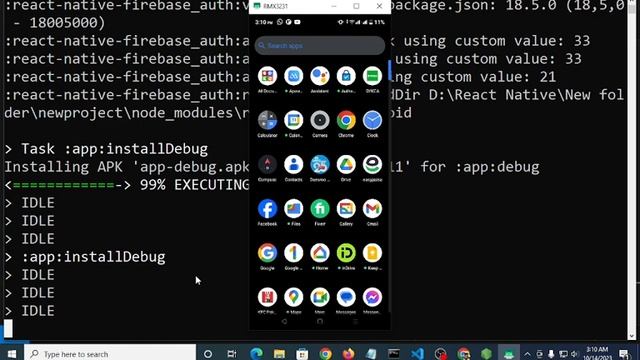Launch the Calculator app on the phone
The width and height of the screenshot is (640, 360).
[267, 120]
